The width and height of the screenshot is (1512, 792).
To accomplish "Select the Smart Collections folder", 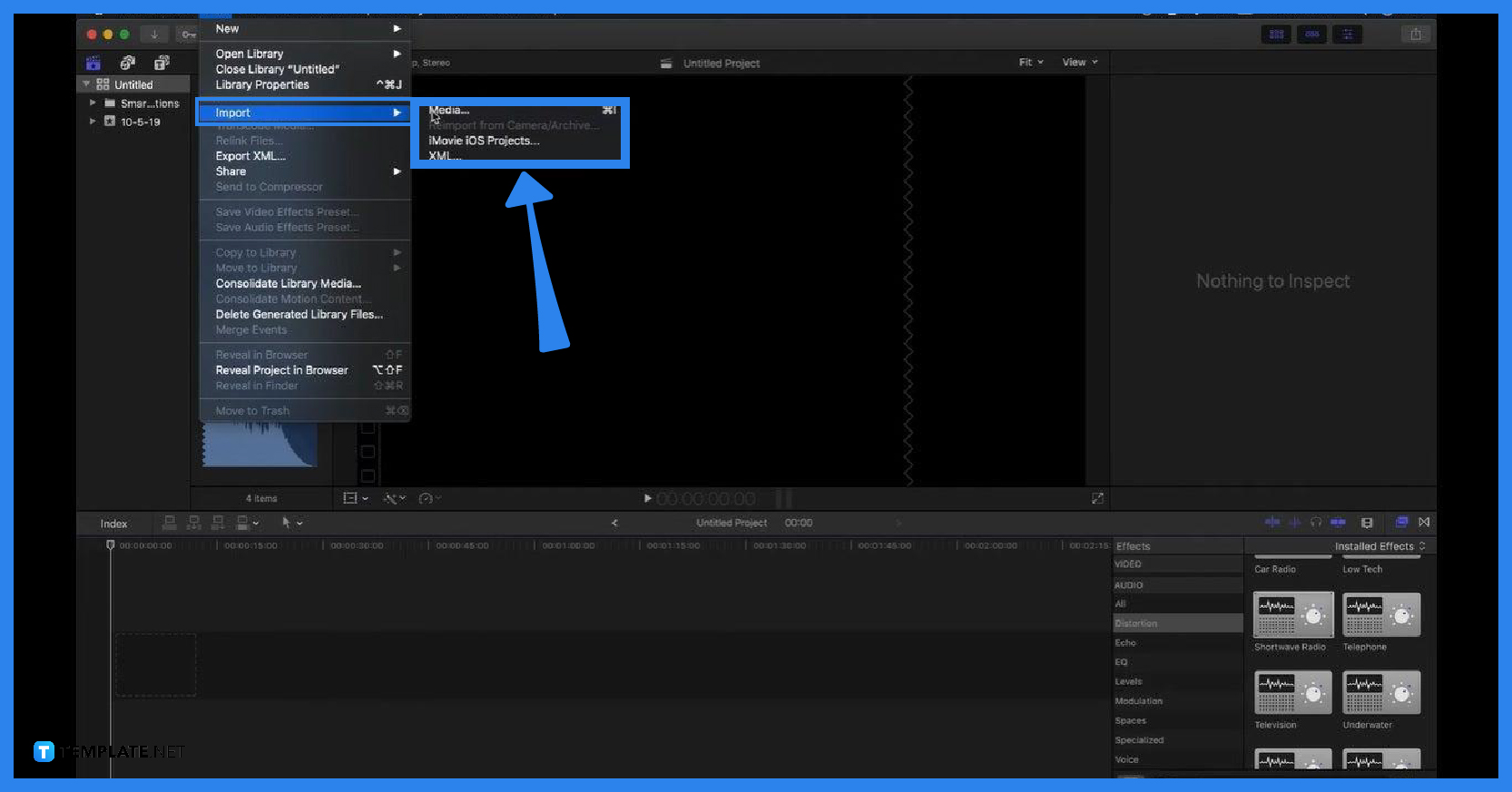I will pos(142,103).
